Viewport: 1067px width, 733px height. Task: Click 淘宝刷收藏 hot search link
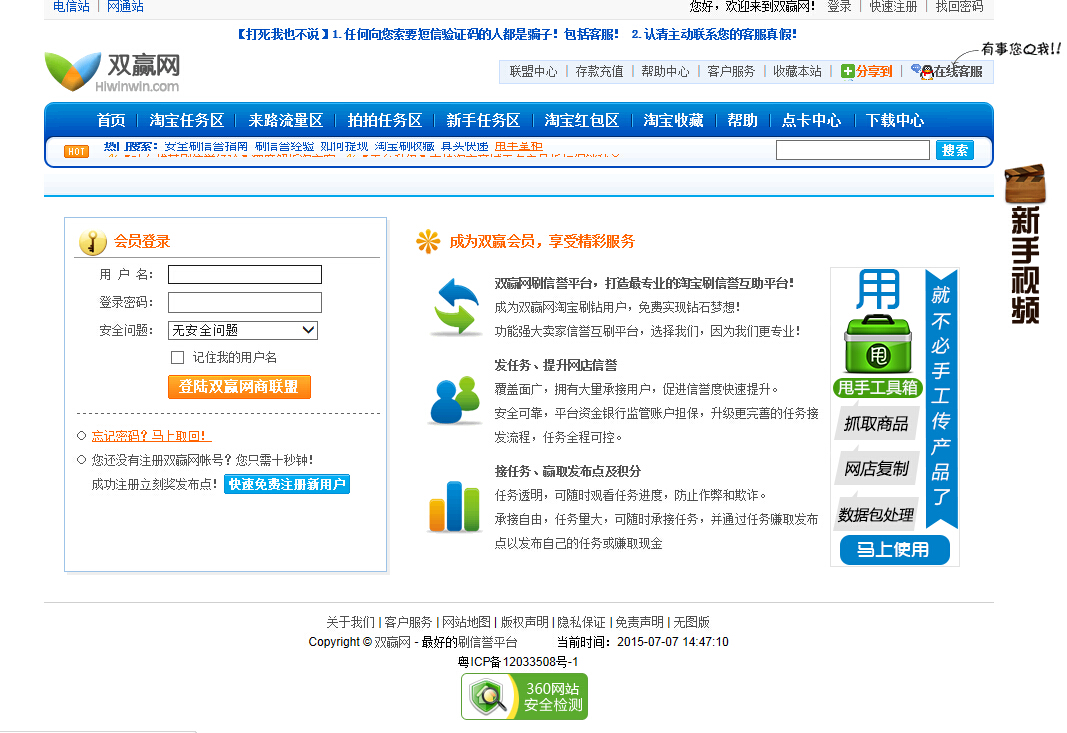[x=404, y=146]
